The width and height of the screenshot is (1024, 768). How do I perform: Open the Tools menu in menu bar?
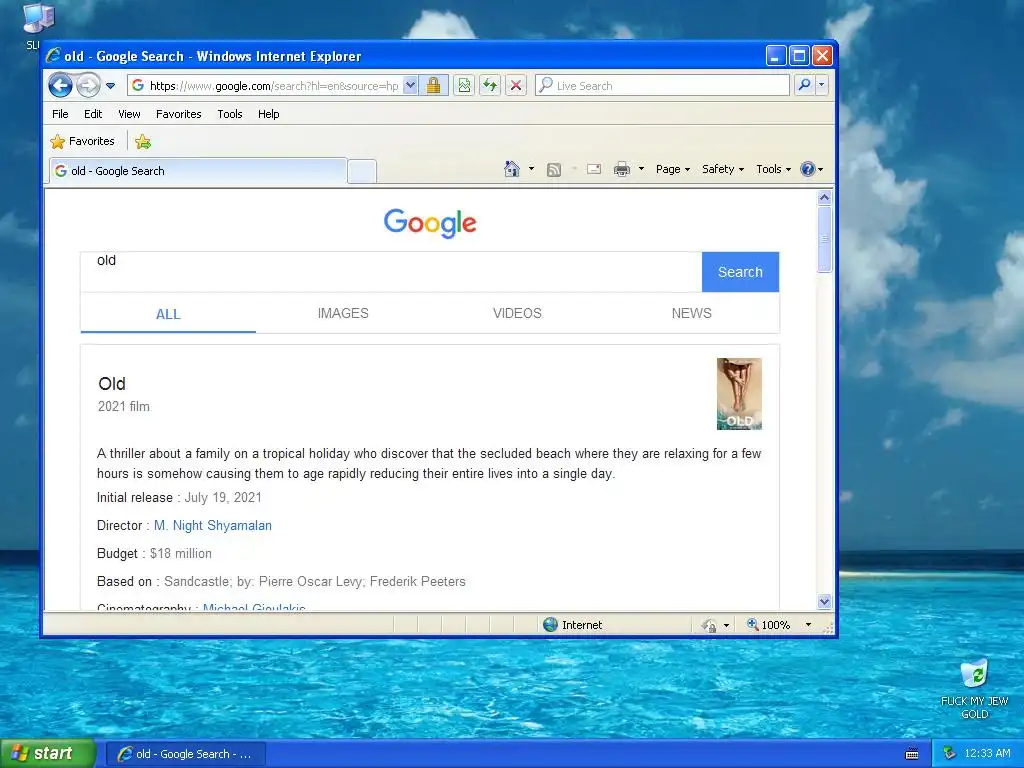pyautogui.click(x=230, y=114)
